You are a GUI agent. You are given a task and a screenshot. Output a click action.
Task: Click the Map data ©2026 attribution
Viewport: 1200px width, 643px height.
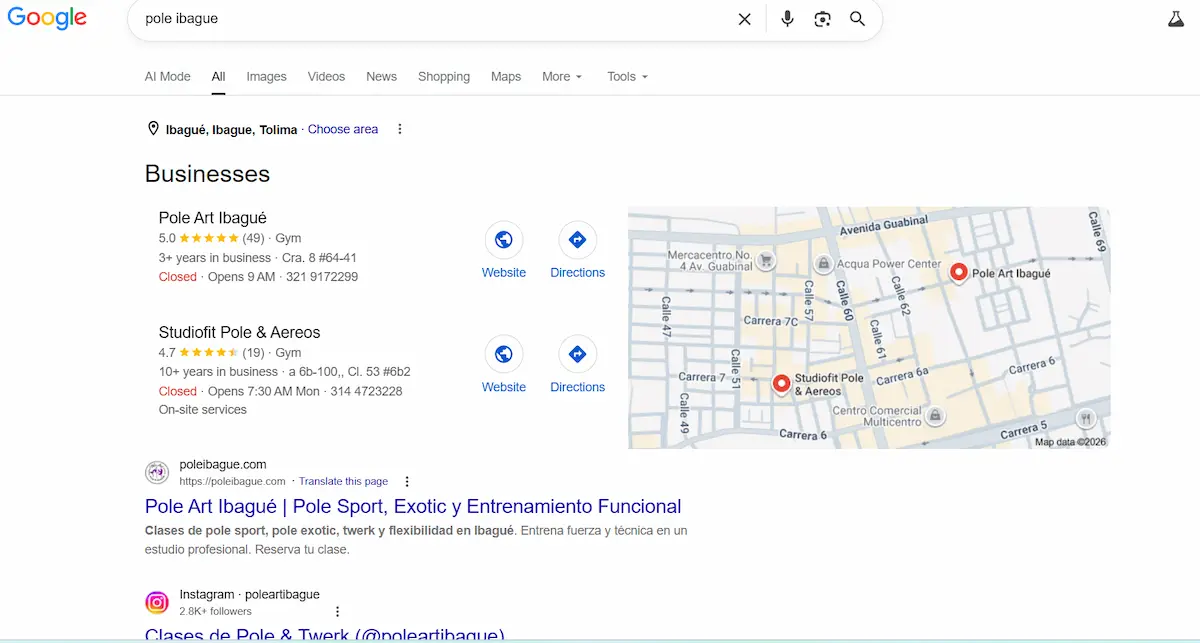click(x=1070, y=442)
